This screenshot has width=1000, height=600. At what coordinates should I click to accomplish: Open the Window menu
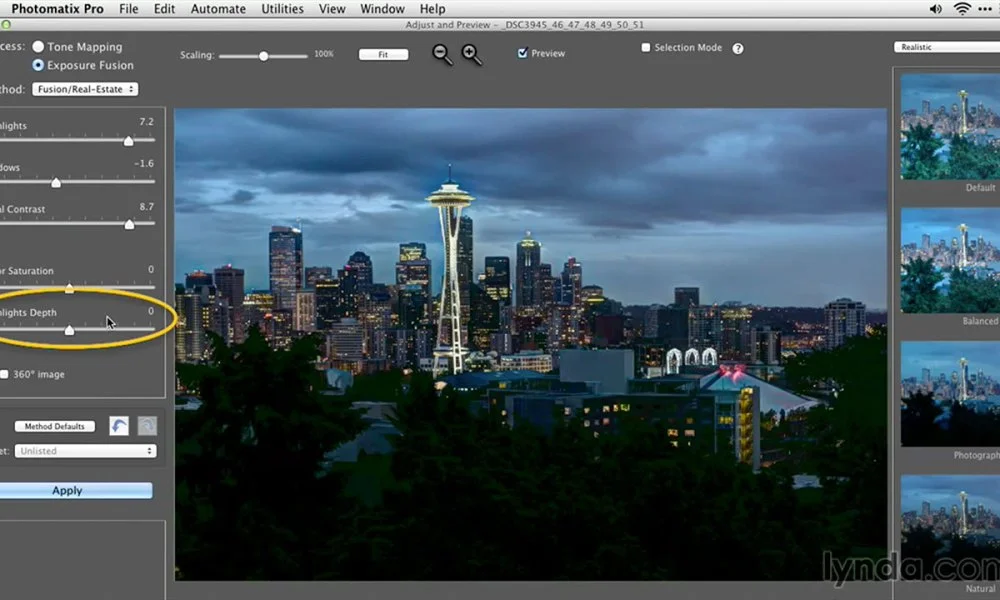[382, 9]
